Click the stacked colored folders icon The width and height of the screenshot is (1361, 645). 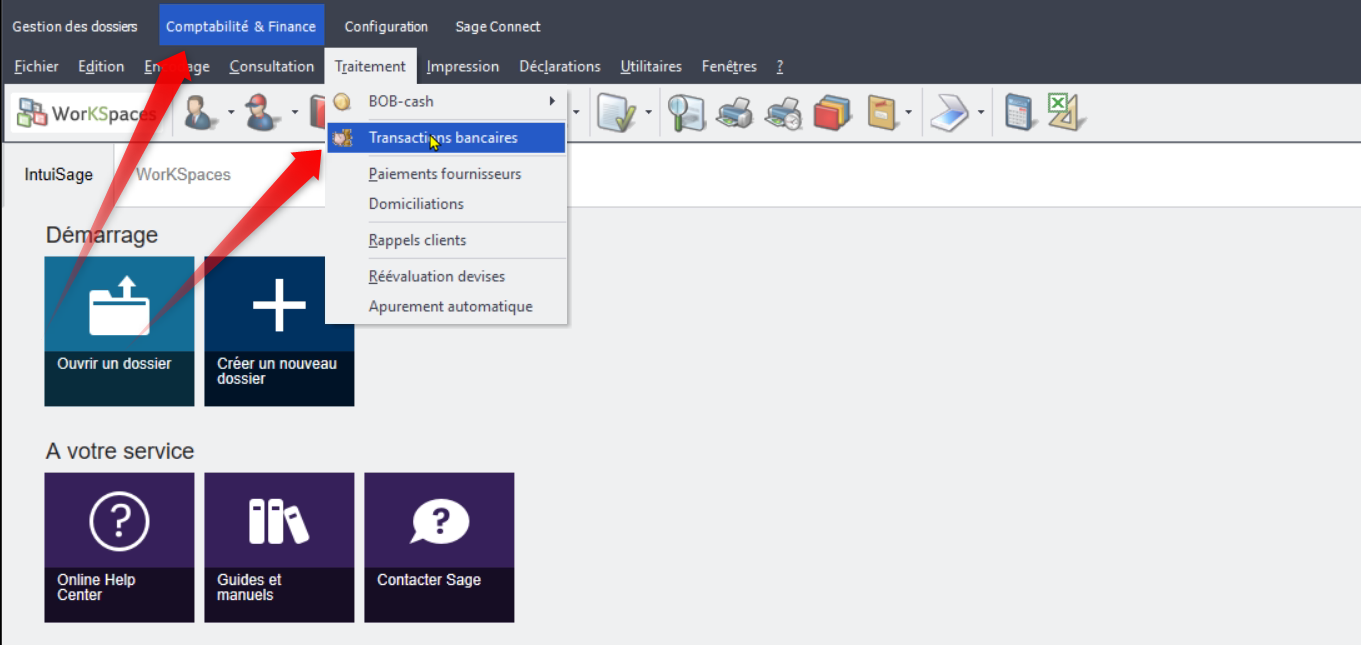coord(831,113)
